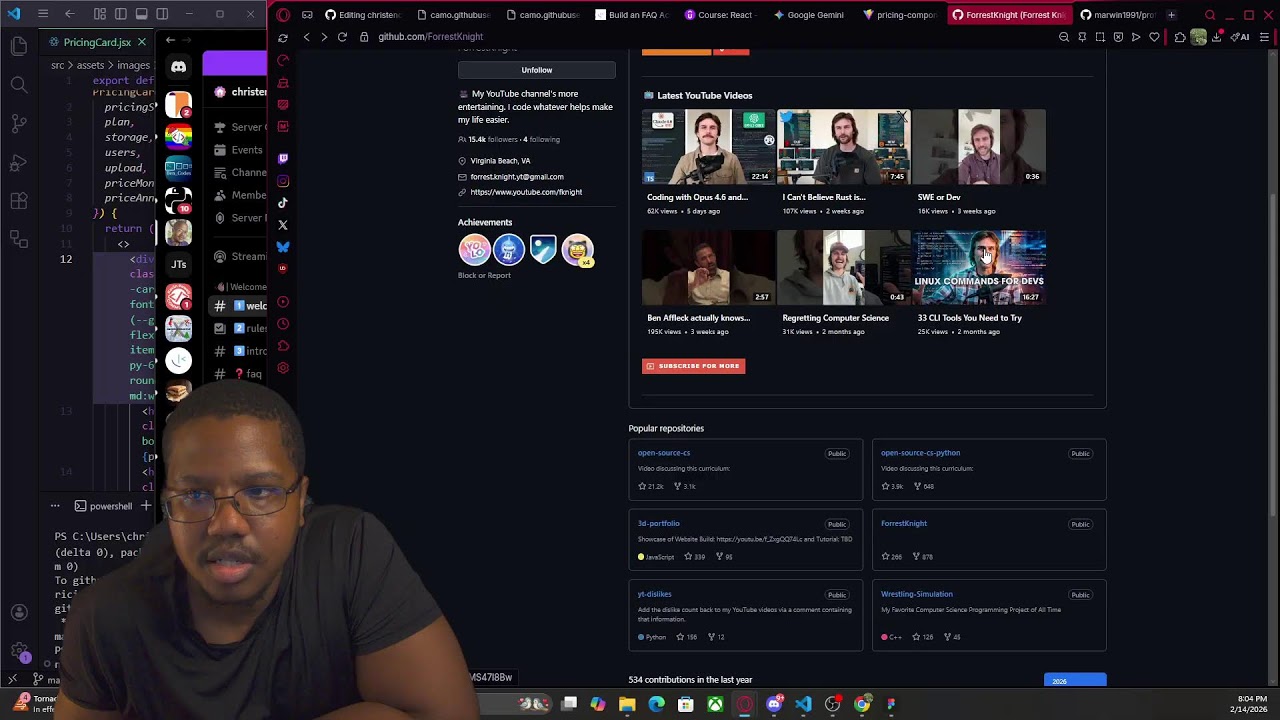Open Wrestling-Simulation repository link

tap(917, 594)
